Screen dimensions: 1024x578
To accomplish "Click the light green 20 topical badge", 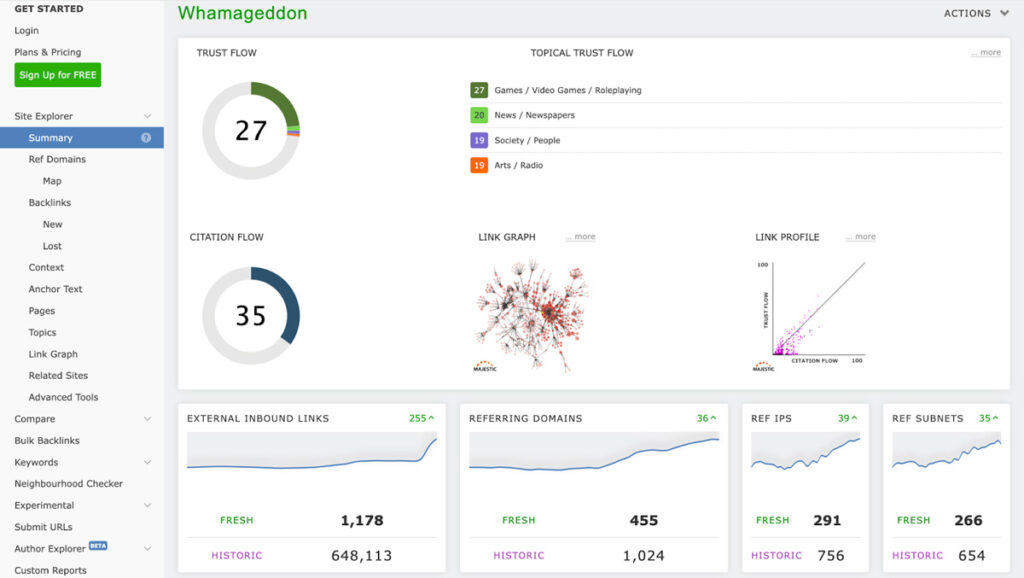I will coord(479,115).
